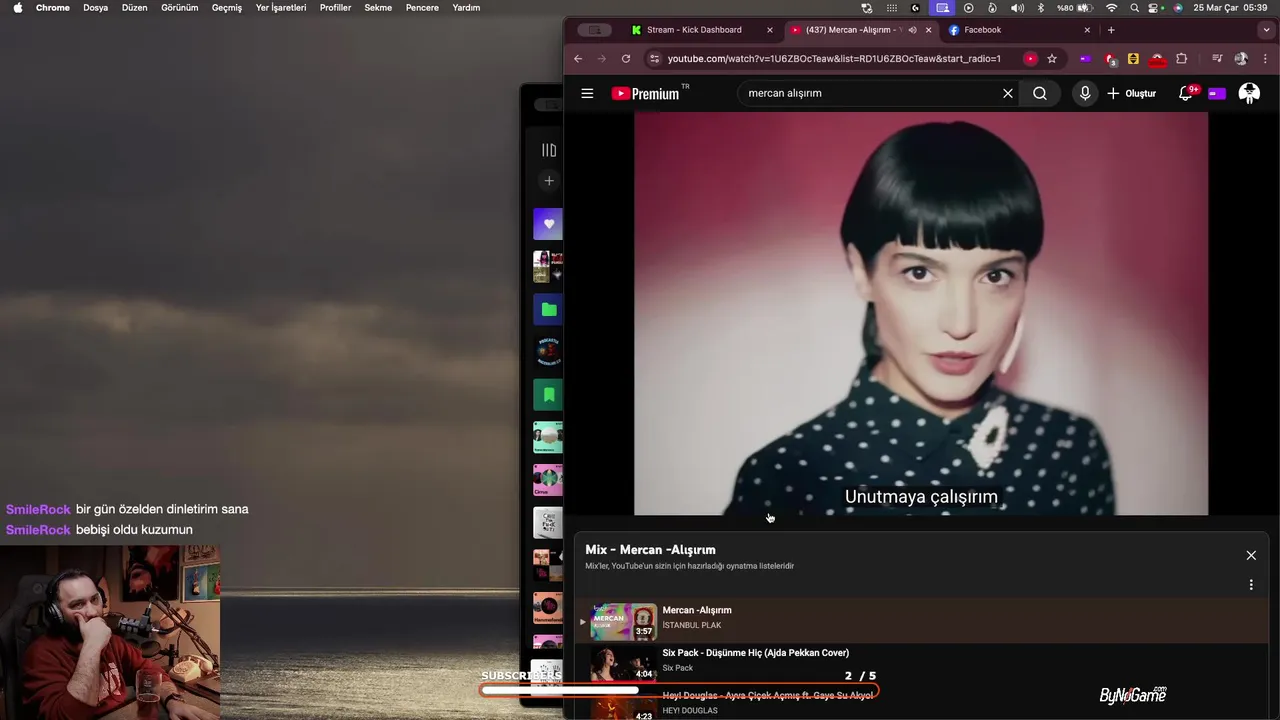The height and width of the screenshot is (720, 1280).
Task: Open the Apple menu
Action: coord(17,7)
